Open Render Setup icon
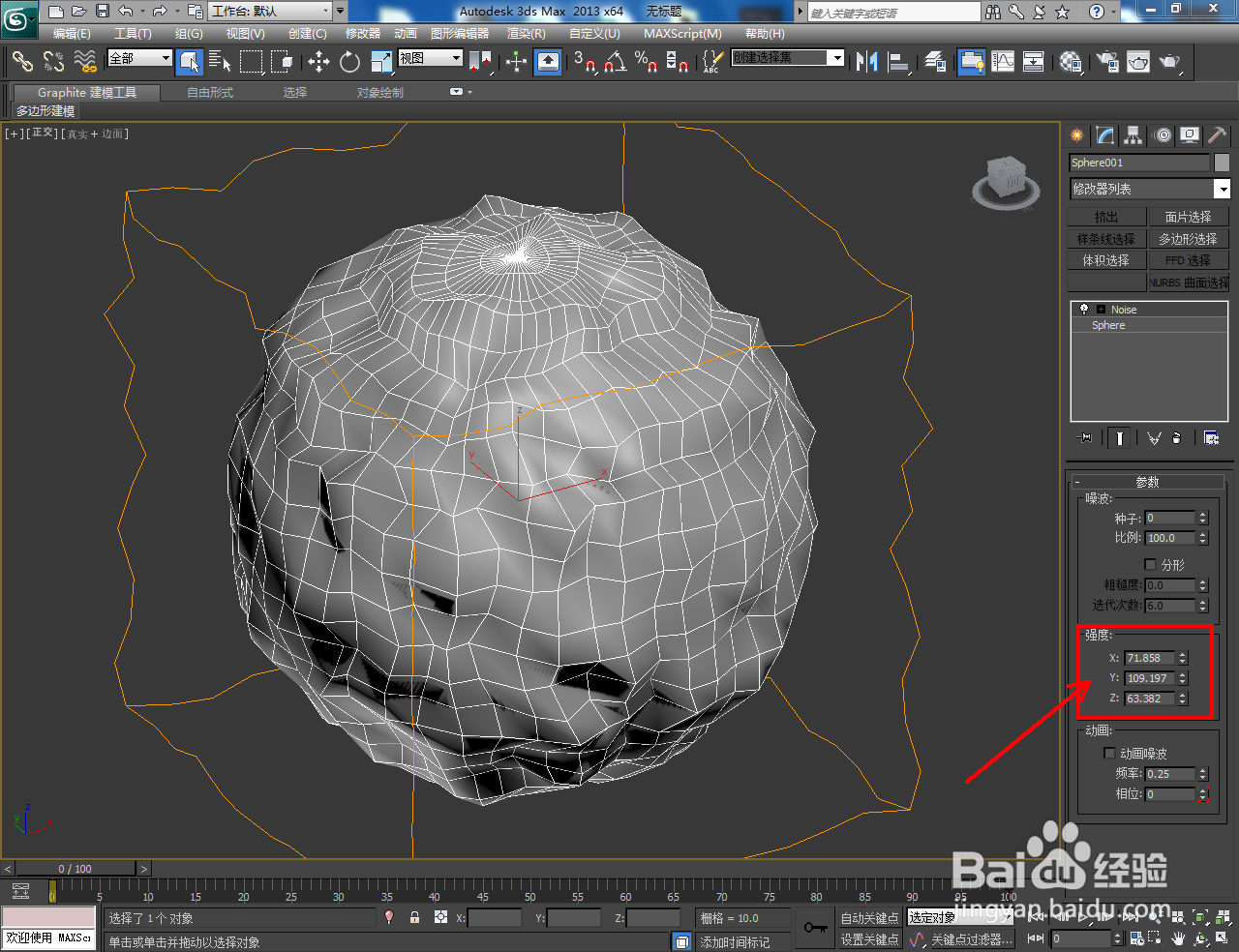The height and width of the screenshot is (952, 1239). [1106, 62]
